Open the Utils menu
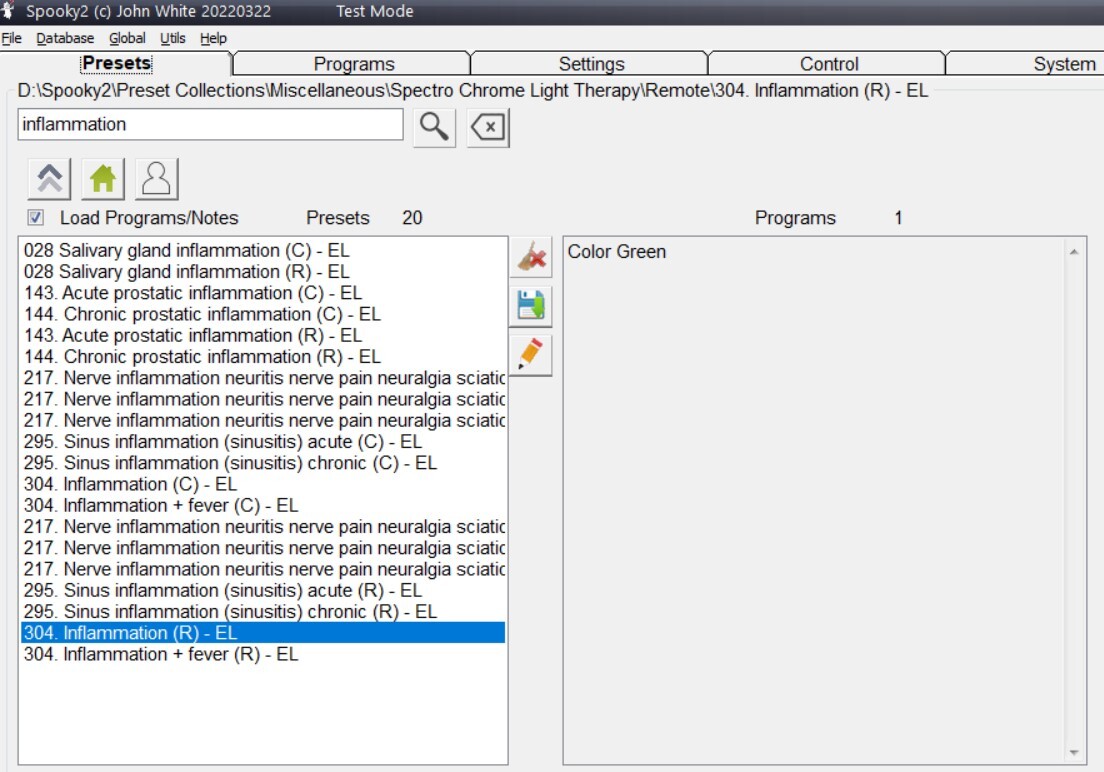 (173, 38)
